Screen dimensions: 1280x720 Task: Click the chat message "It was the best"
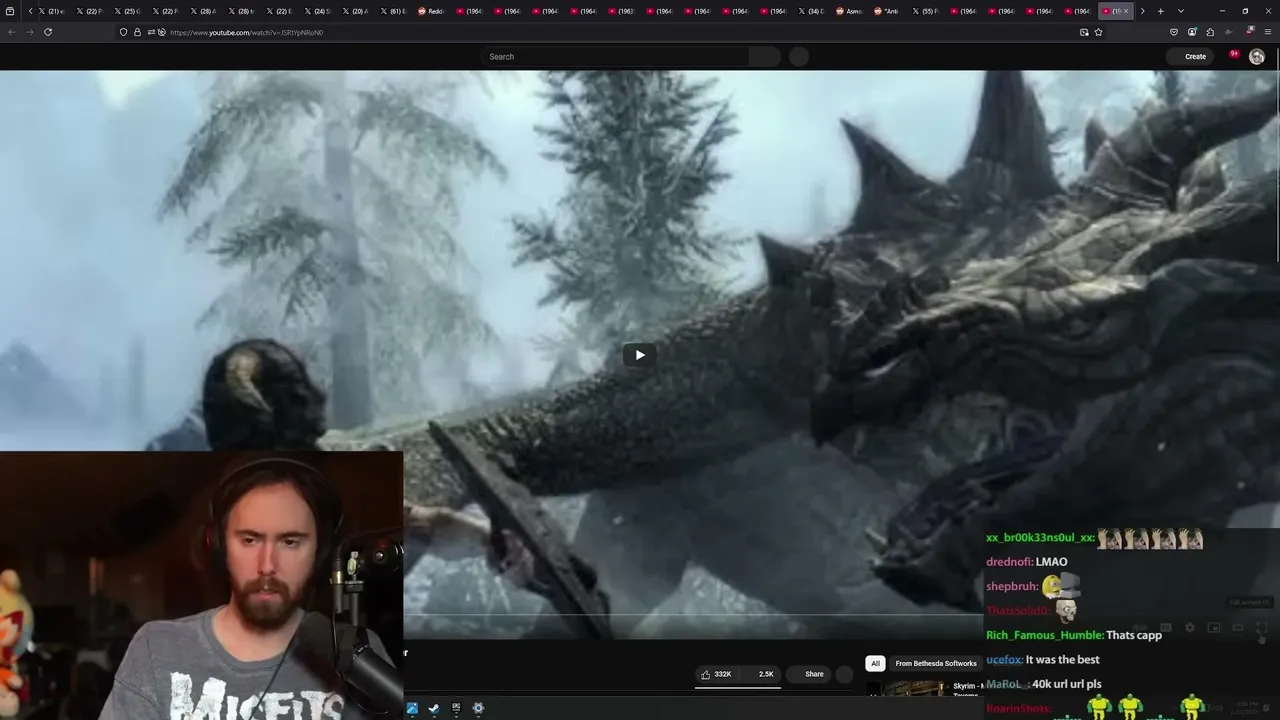click(x=1062, y=660)
